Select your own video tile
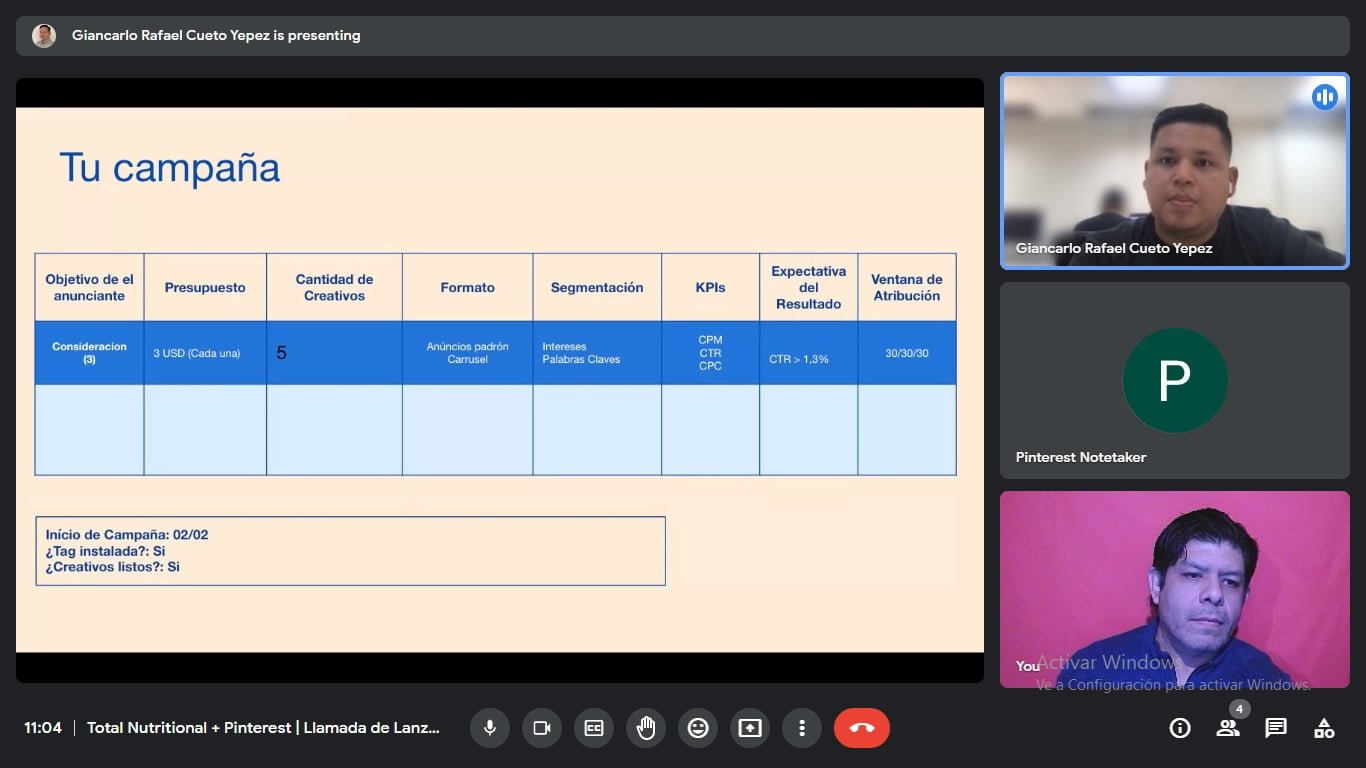This screenshot has width=1366, height=768. pyautogui.click(x=1175, y=589)
